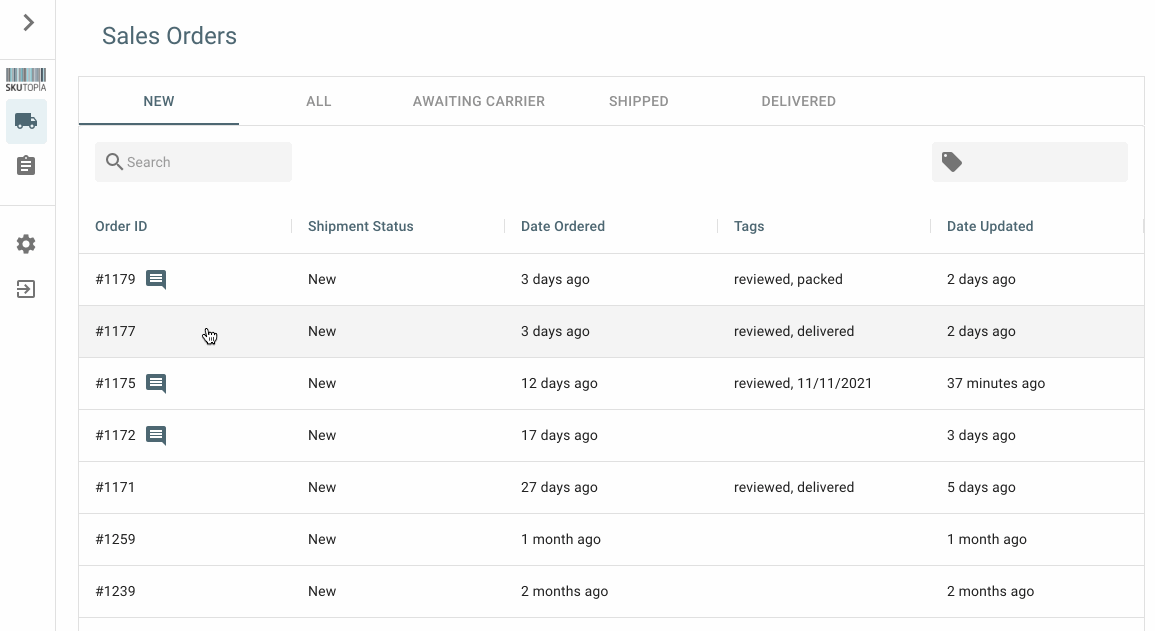Sort by the Order ID column header
Viewport: 1155px width, 631px height.
click(x=121, y=226)
